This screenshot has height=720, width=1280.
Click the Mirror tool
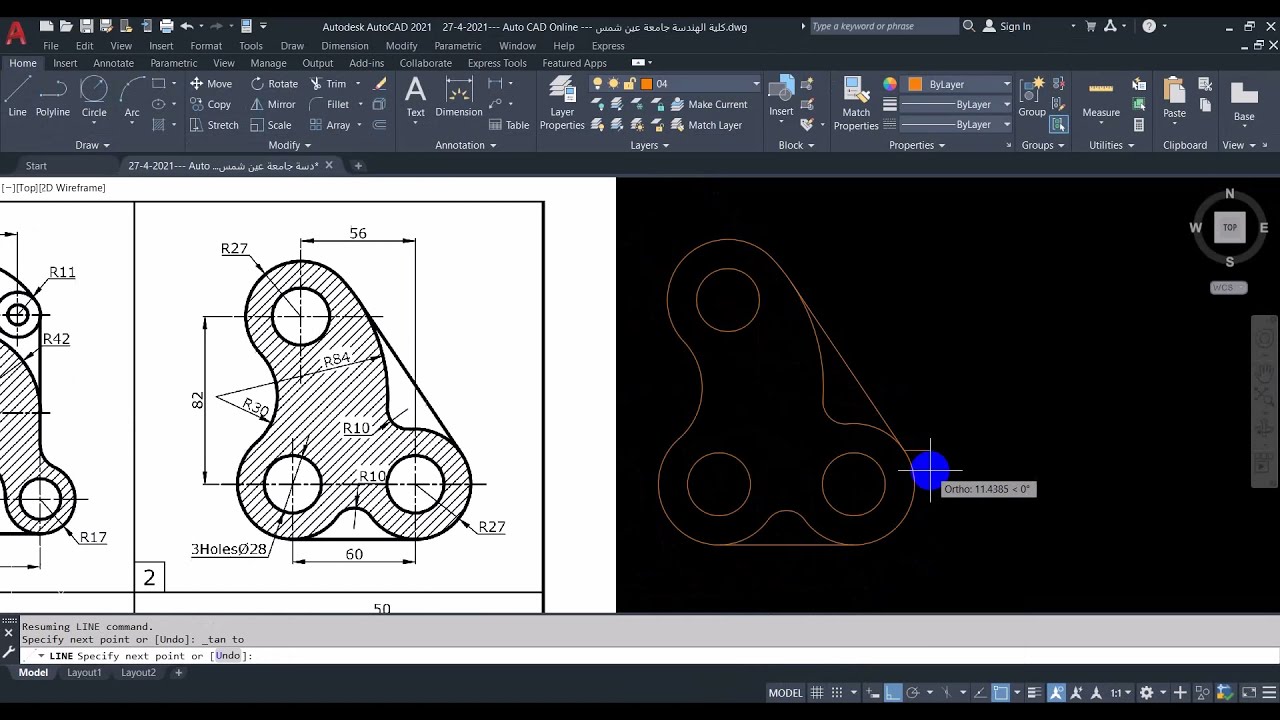pyautogui.click(x=273, y=104)
